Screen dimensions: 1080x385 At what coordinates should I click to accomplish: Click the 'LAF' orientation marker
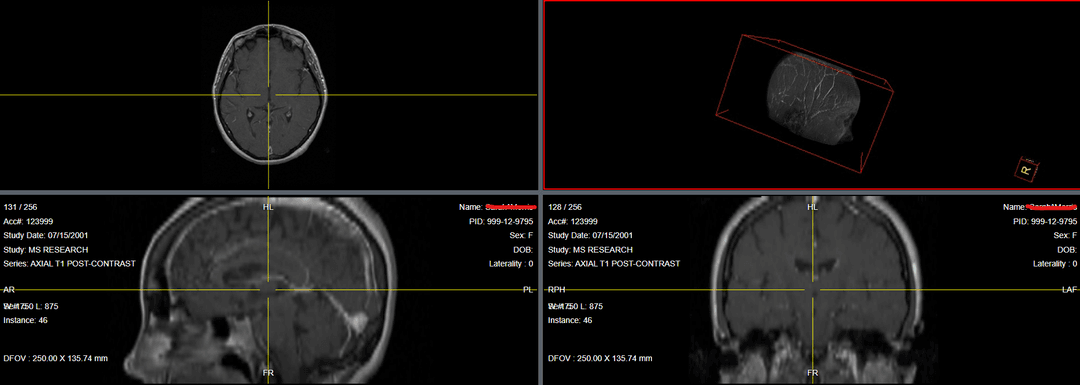(1070, 290)
